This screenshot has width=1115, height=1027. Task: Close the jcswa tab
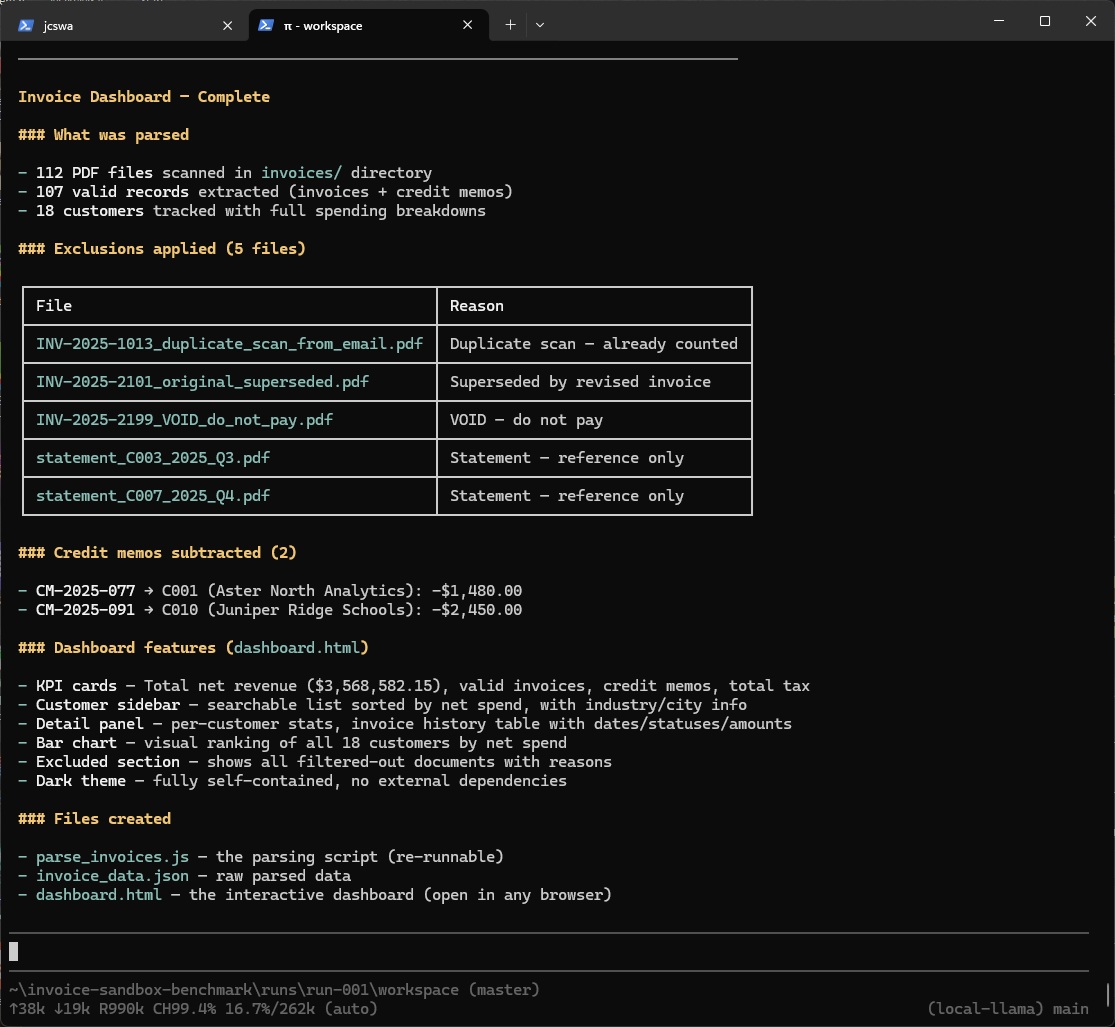click(228, 26)
